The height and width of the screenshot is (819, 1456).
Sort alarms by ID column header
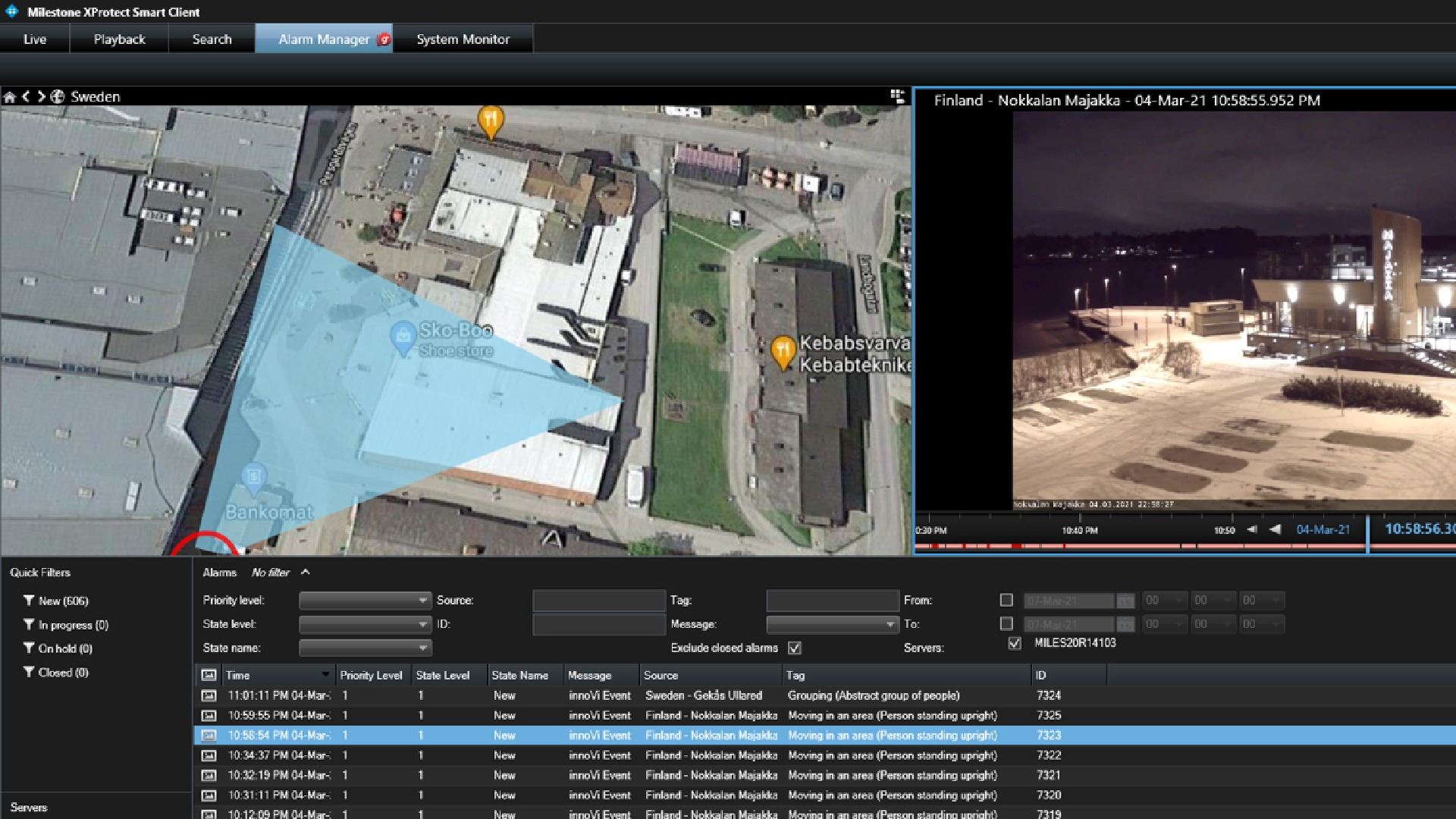pyautogui.click(x=1068, y=675)
